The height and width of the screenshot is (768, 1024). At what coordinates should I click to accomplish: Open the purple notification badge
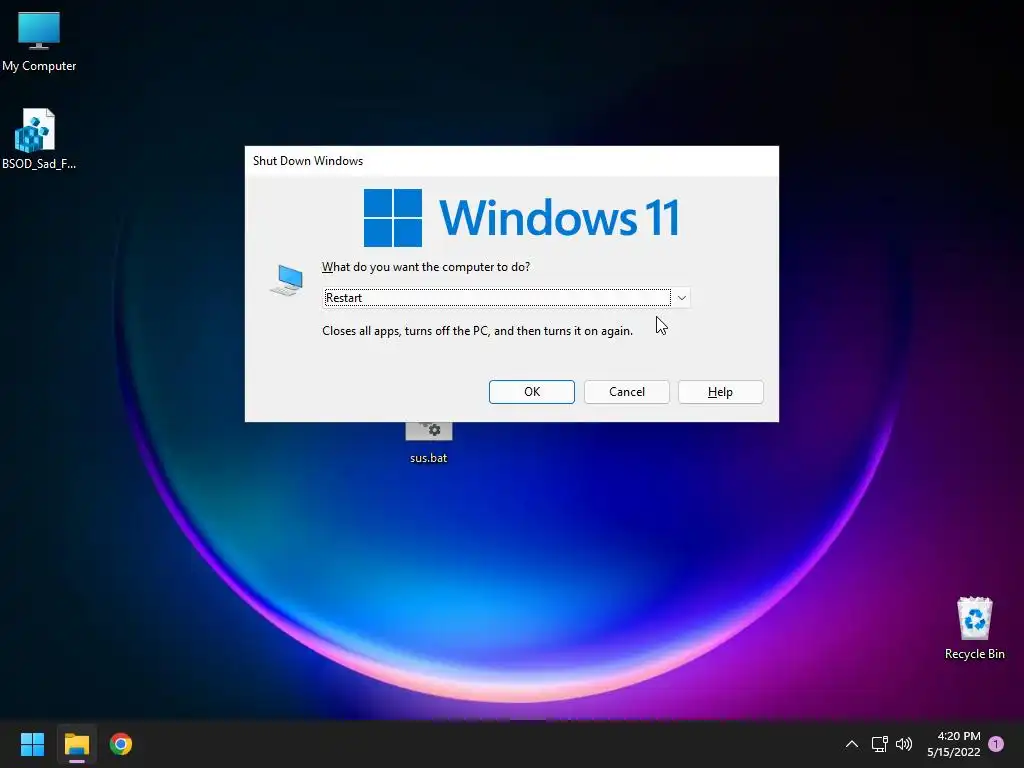tap(996, 744)
